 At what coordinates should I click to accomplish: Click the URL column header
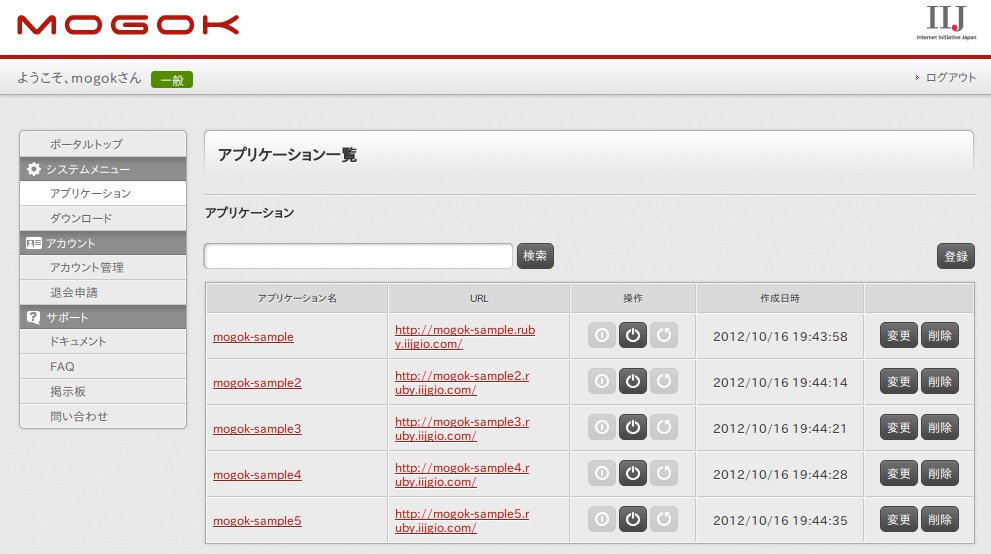tap(479, 298)
